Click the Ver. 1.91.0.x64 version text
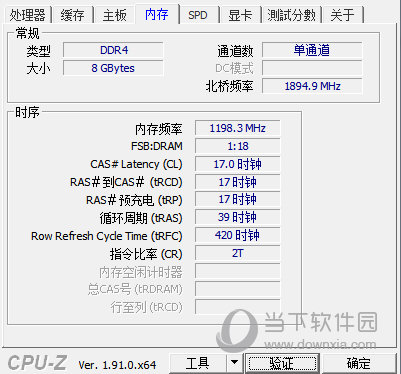This screenshot has height=374, width=401. [x=117, y=365]
